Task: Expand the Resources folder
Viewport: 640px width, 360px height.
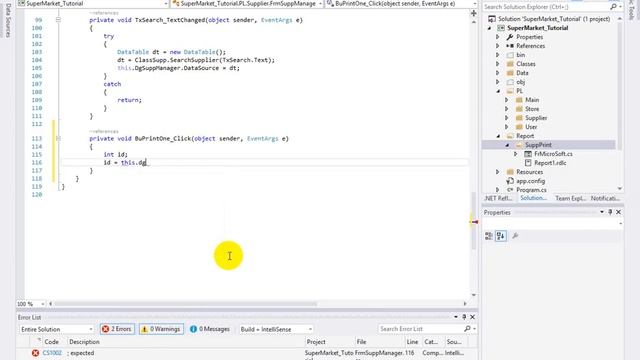Action: coord(498,172)
